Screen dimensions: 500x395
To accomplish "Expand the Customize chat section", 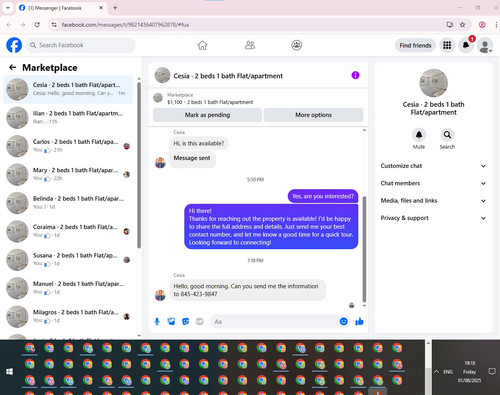I will [433, 166].
